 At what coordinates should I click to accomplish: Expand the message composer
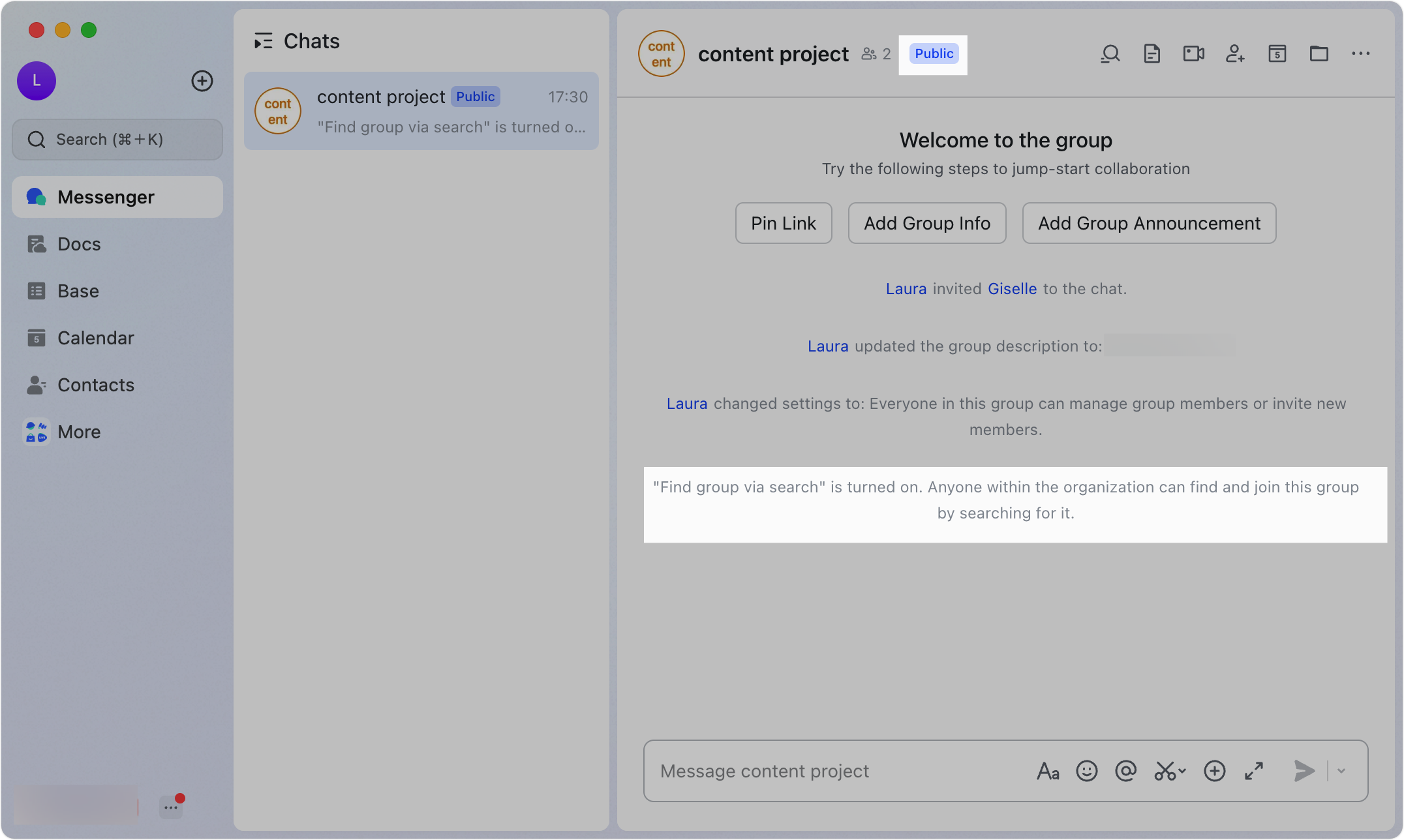[x=1254, y=771]
